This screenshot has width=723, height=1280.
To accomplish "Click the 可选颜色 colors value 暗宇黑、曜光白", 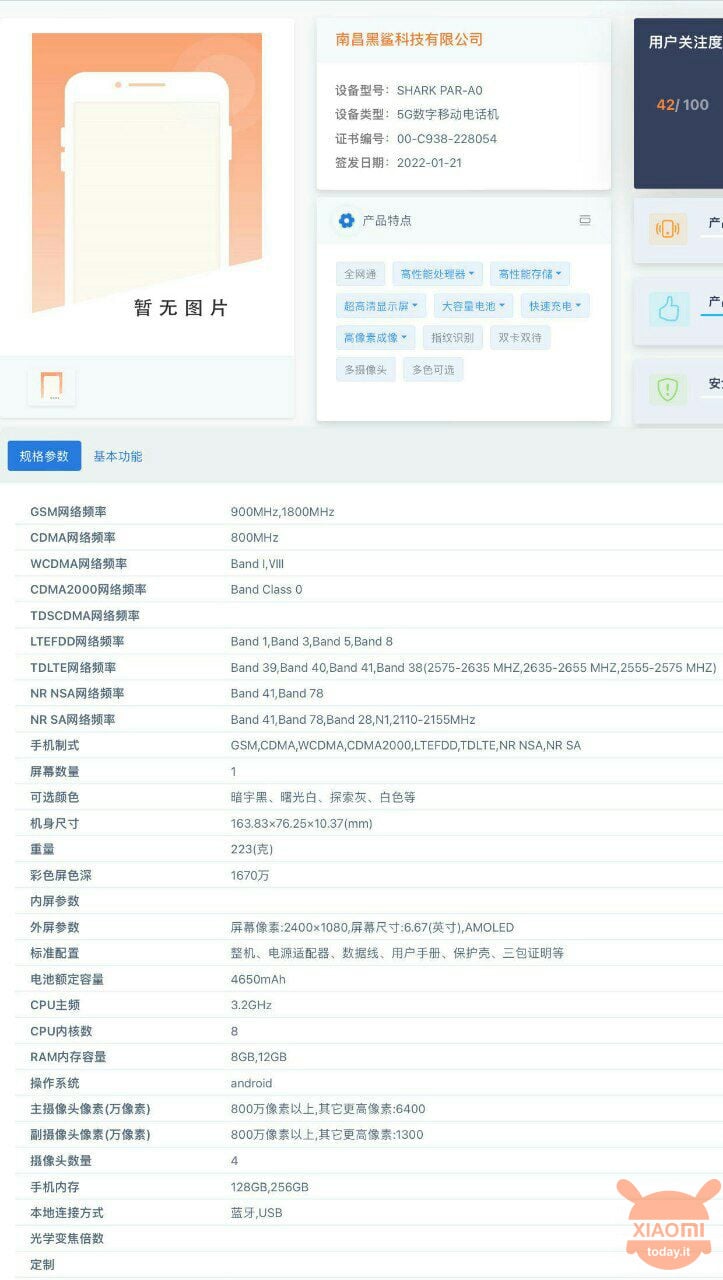I will (323, 798).
